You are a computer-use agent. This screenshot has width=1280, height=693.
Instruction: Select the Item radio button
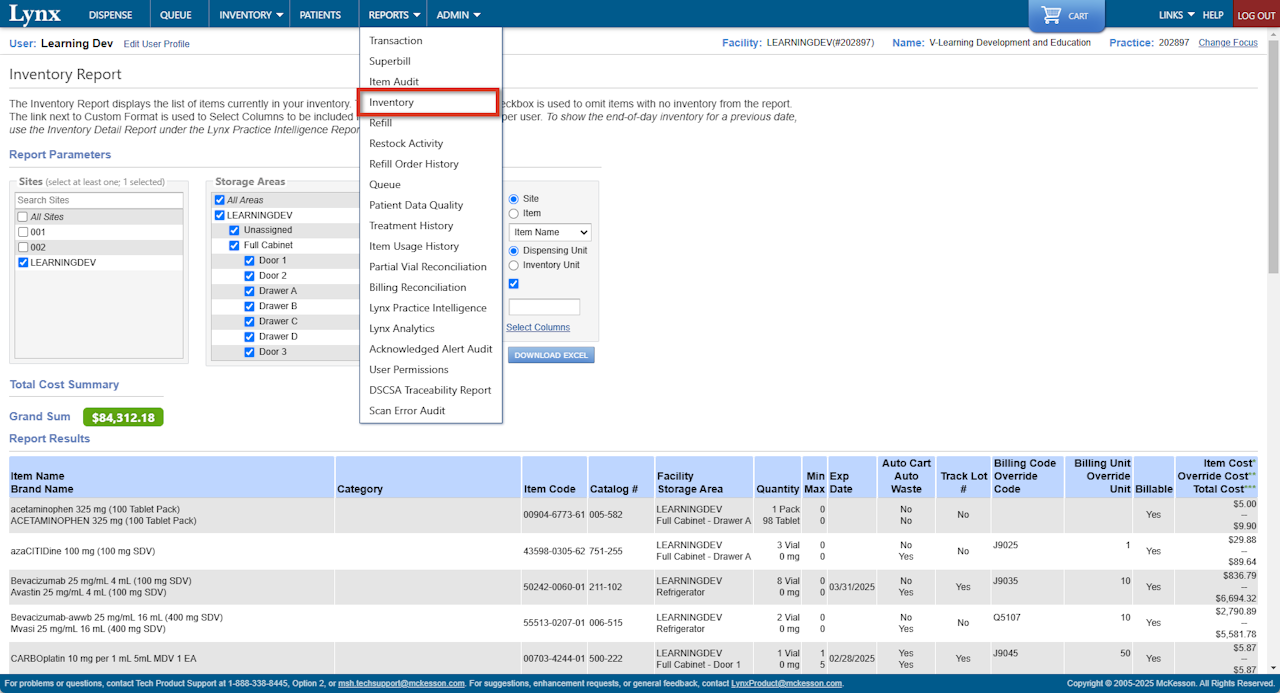point(514,213)
